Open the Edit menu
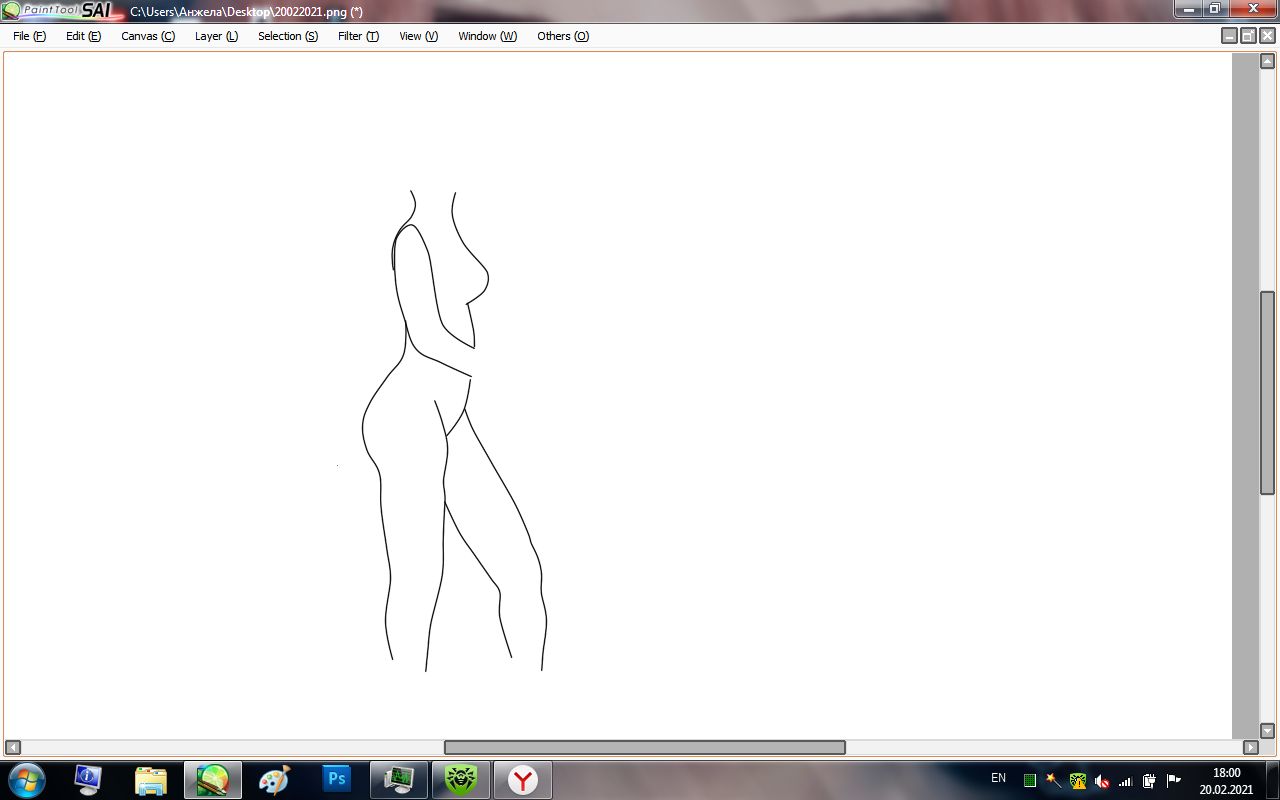This screenshot has height=800, width=1280. point(83,36)
